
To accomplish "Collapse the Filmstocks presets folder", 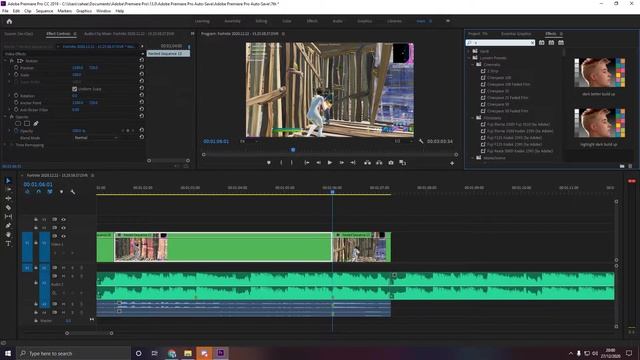I will click(473, 118).
